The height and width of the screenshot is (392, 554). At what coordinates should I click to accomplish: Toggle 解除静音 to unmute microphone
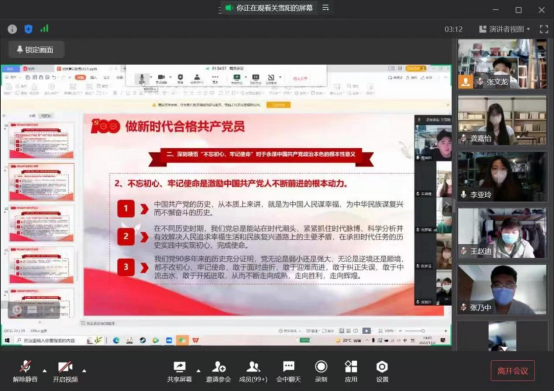pos(25,371)
